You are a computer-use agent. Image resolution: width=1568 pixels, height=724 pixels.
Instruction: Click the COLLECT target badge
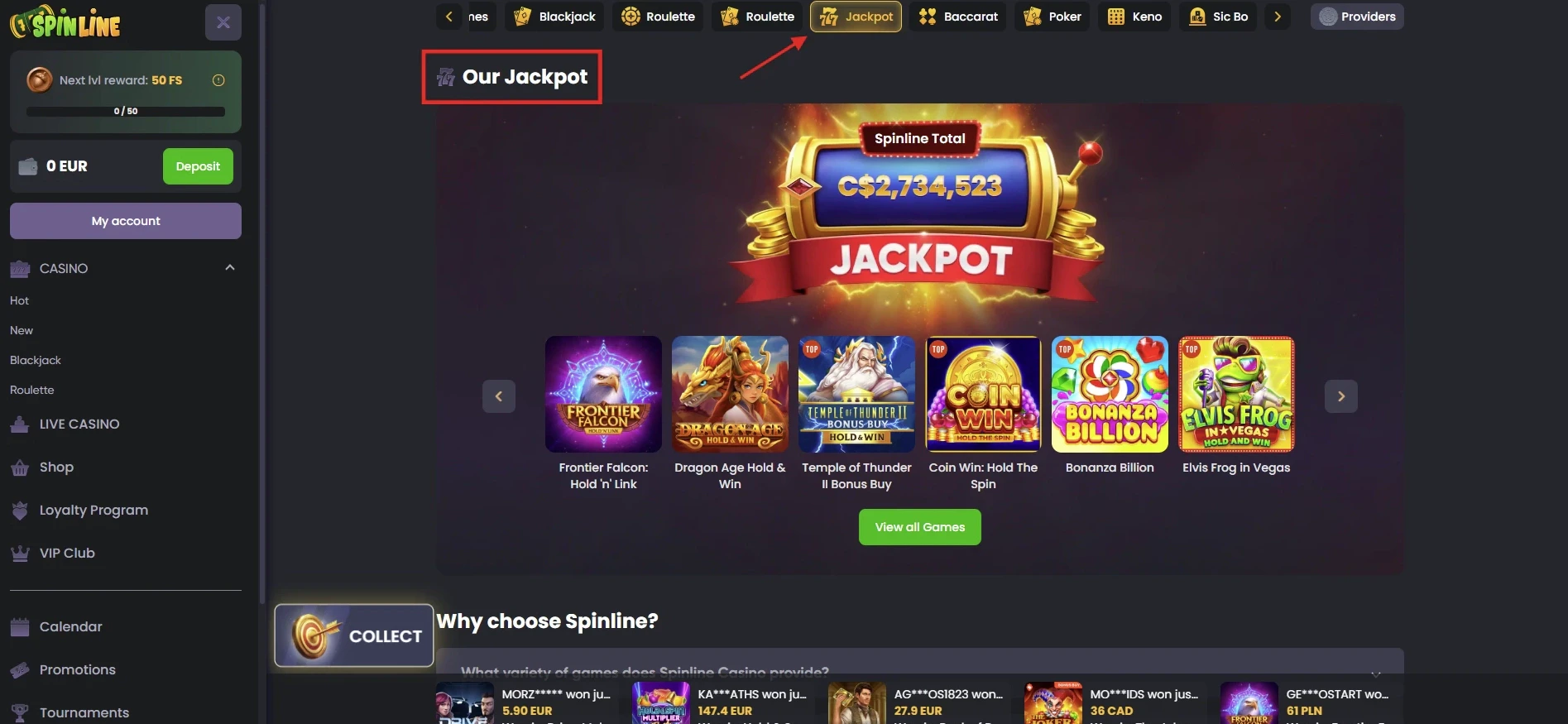point(354,635)
